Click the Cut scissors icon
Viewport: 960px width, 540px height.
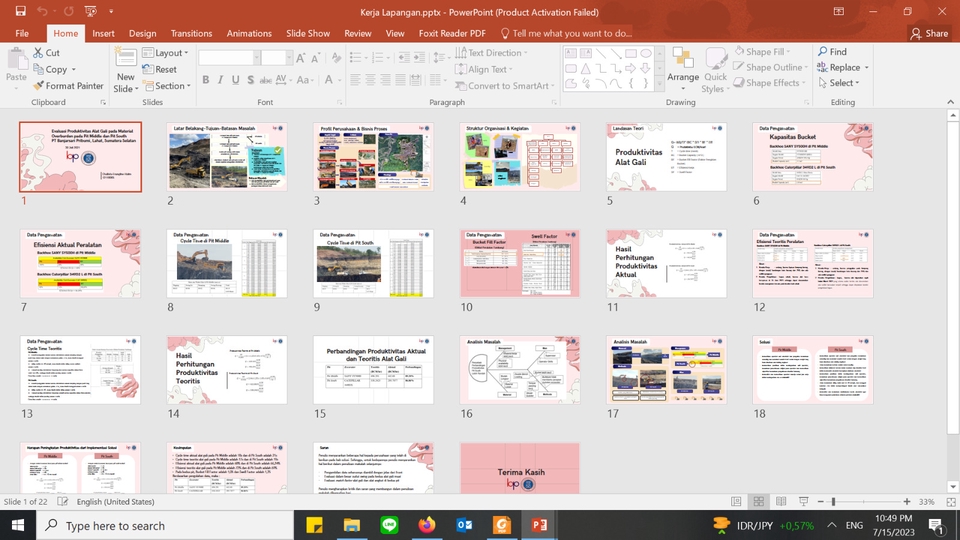(38, 53)
